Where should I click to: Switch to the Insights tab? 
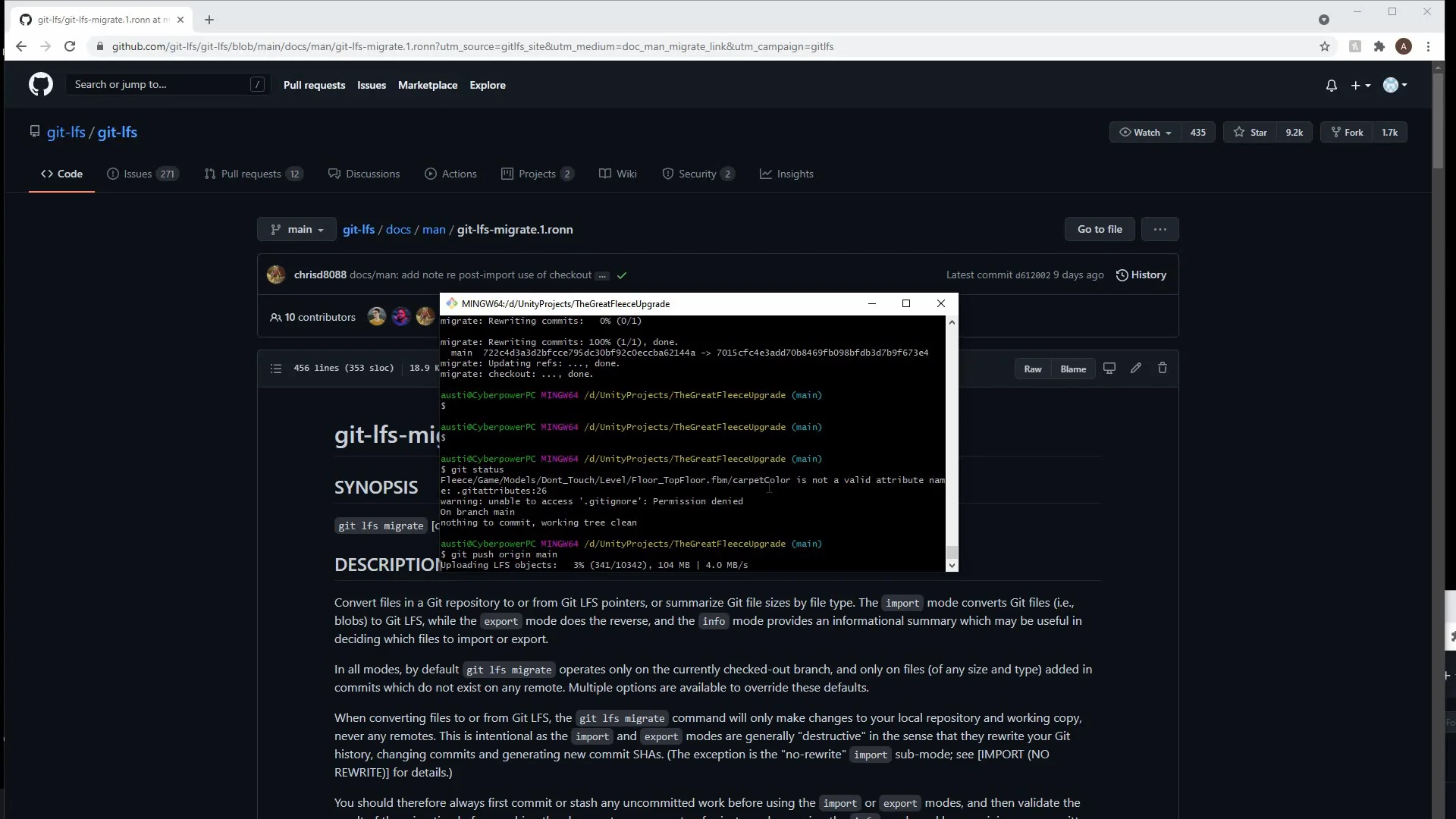tap(786, 174)
